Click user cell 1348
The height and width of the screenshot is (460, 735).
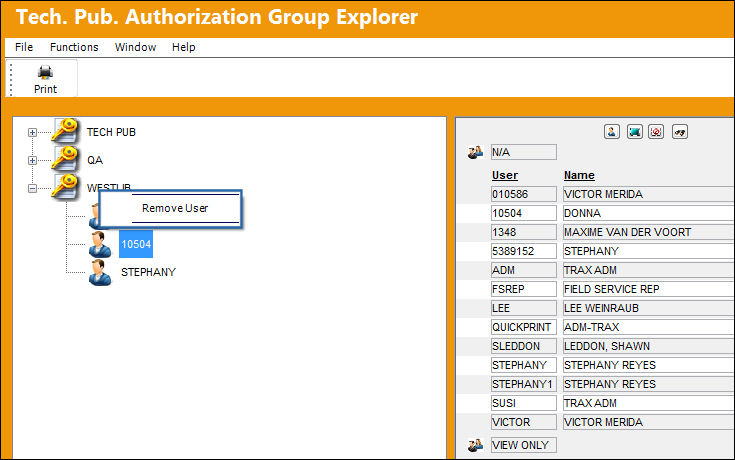(524, 232)
